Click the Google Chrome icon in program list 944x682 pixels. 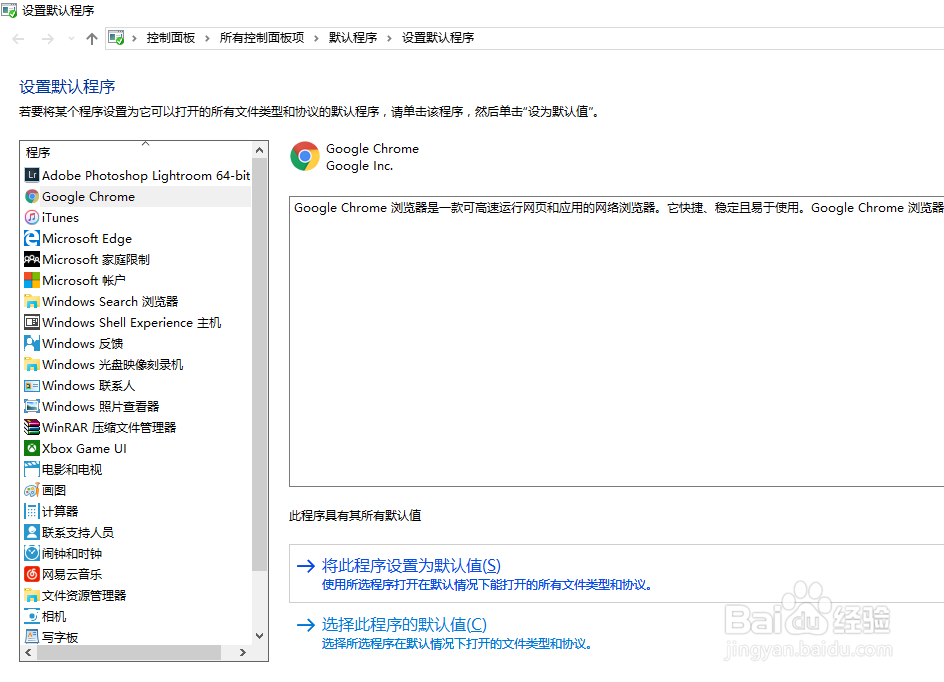pos(32,196)
